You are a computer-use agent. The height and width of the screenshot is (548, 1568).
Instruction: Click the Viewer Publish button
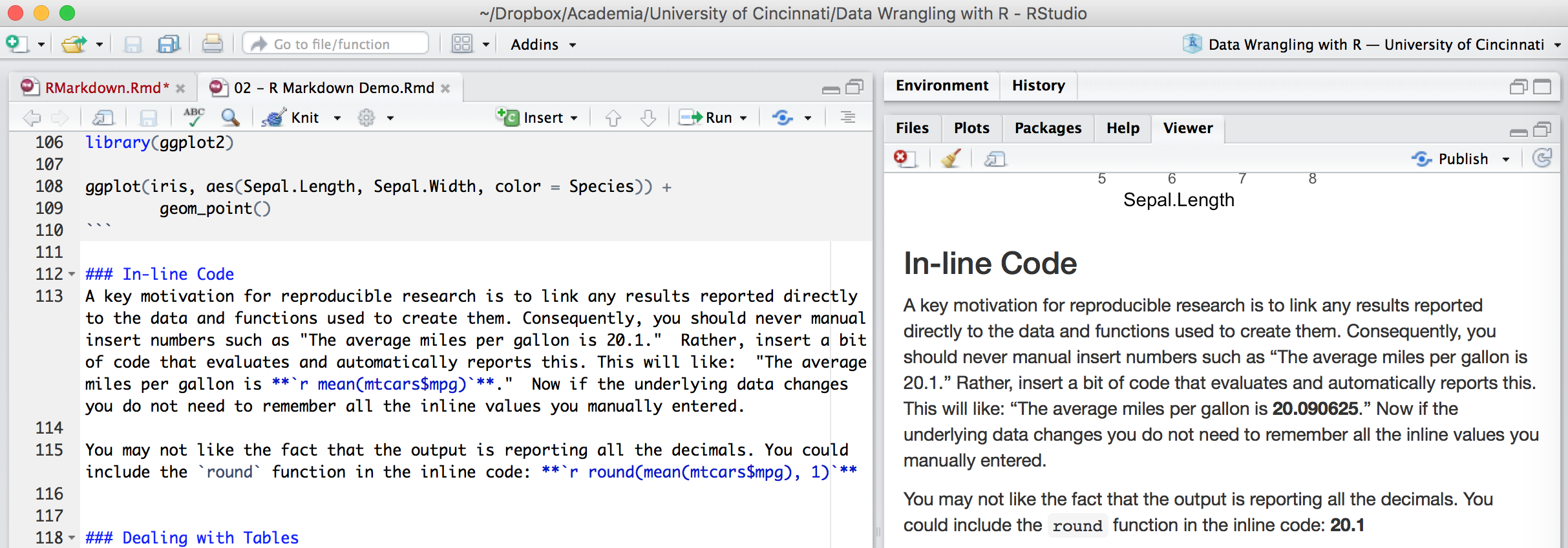pyautogui.click(x=1450, y=159)
